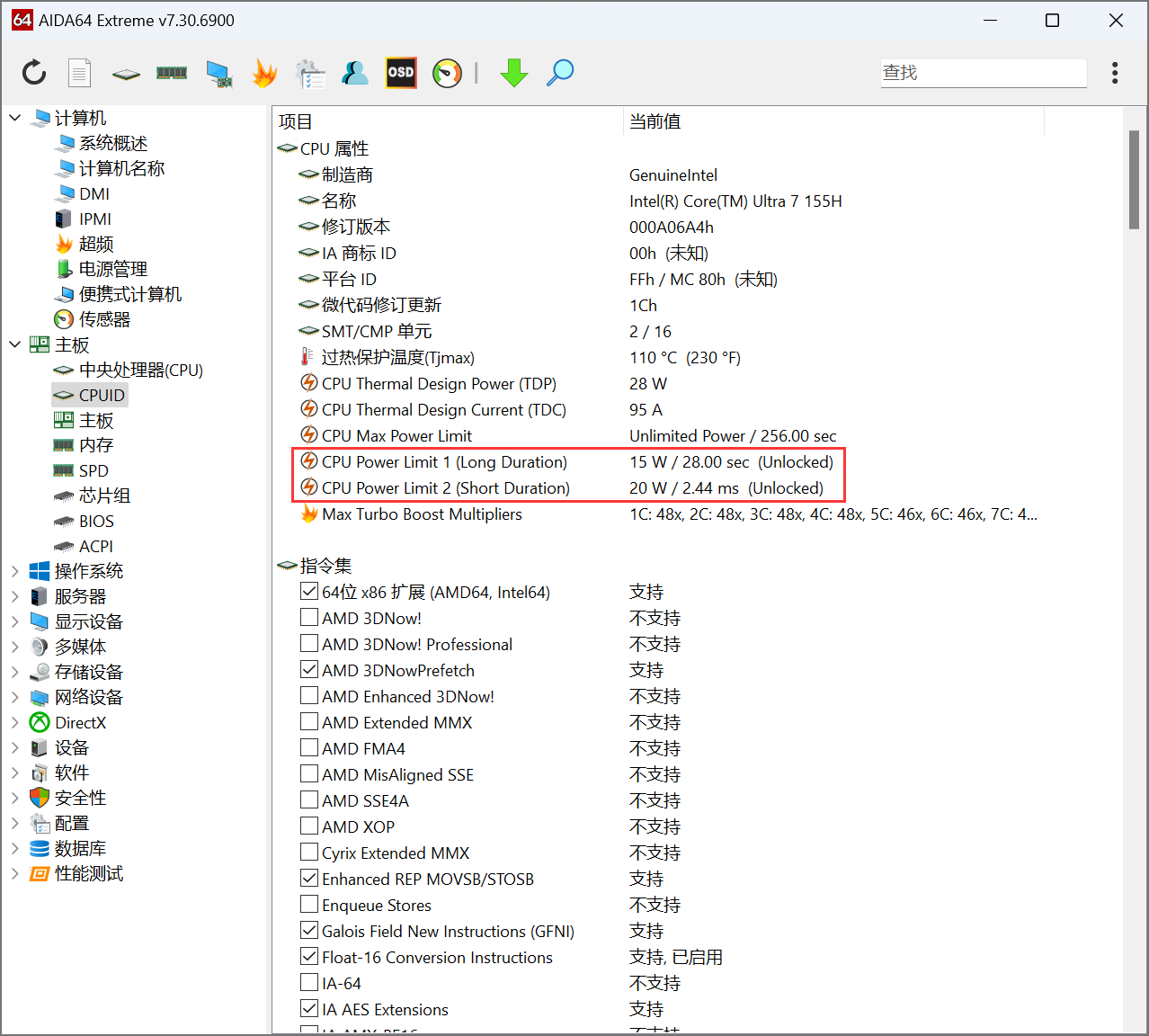1149x1036 pixels.
Task: Expand the 多媒体 tree node
Action: (x=14, y=647)
